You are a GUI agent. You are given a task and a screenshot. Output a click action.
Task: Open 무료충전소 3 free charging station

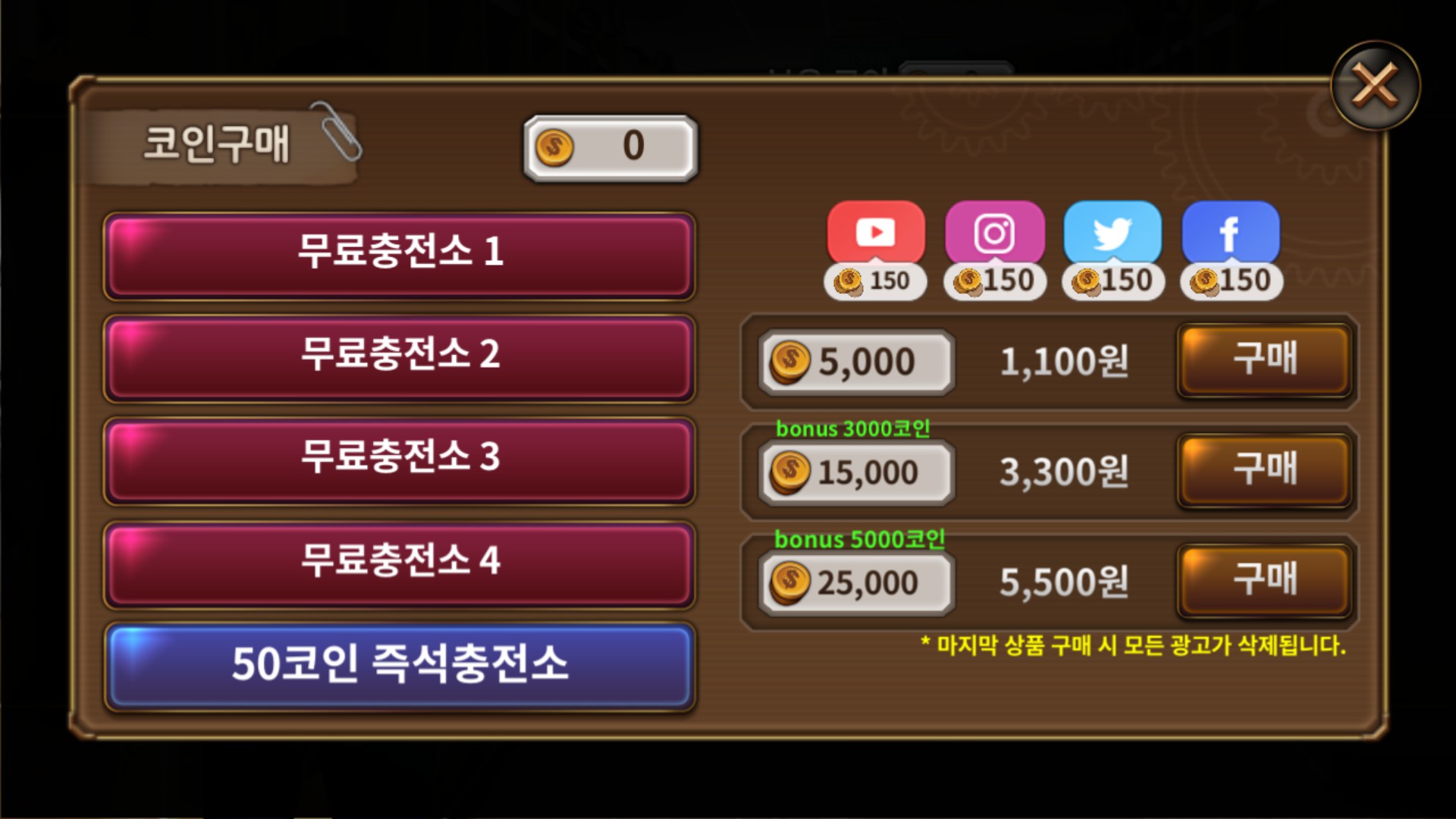click(x=399, y=461)
